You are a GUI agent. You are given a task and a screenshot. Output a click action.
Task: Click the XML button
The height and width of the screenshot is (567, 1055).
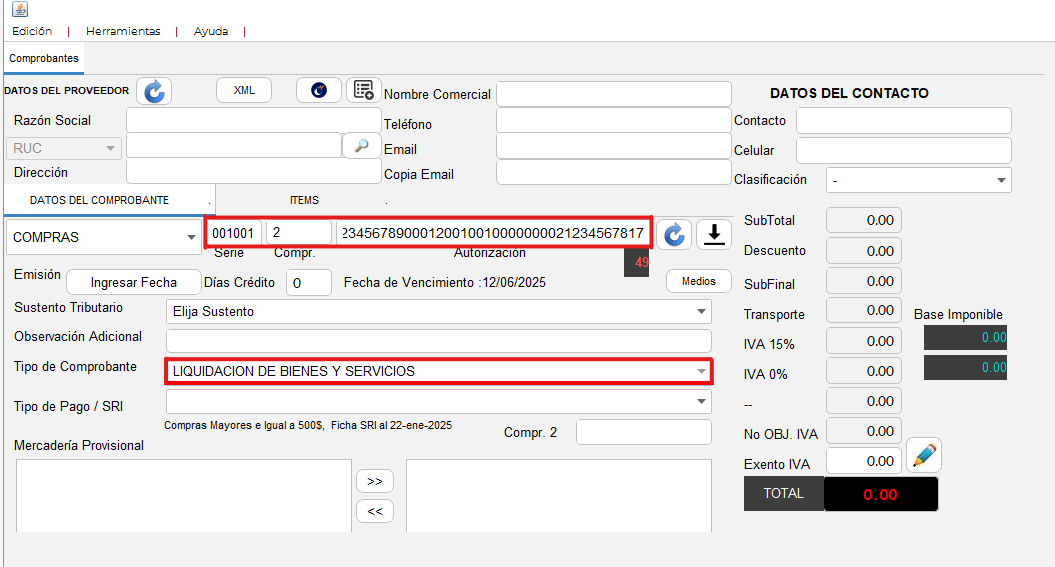[244, 90]
